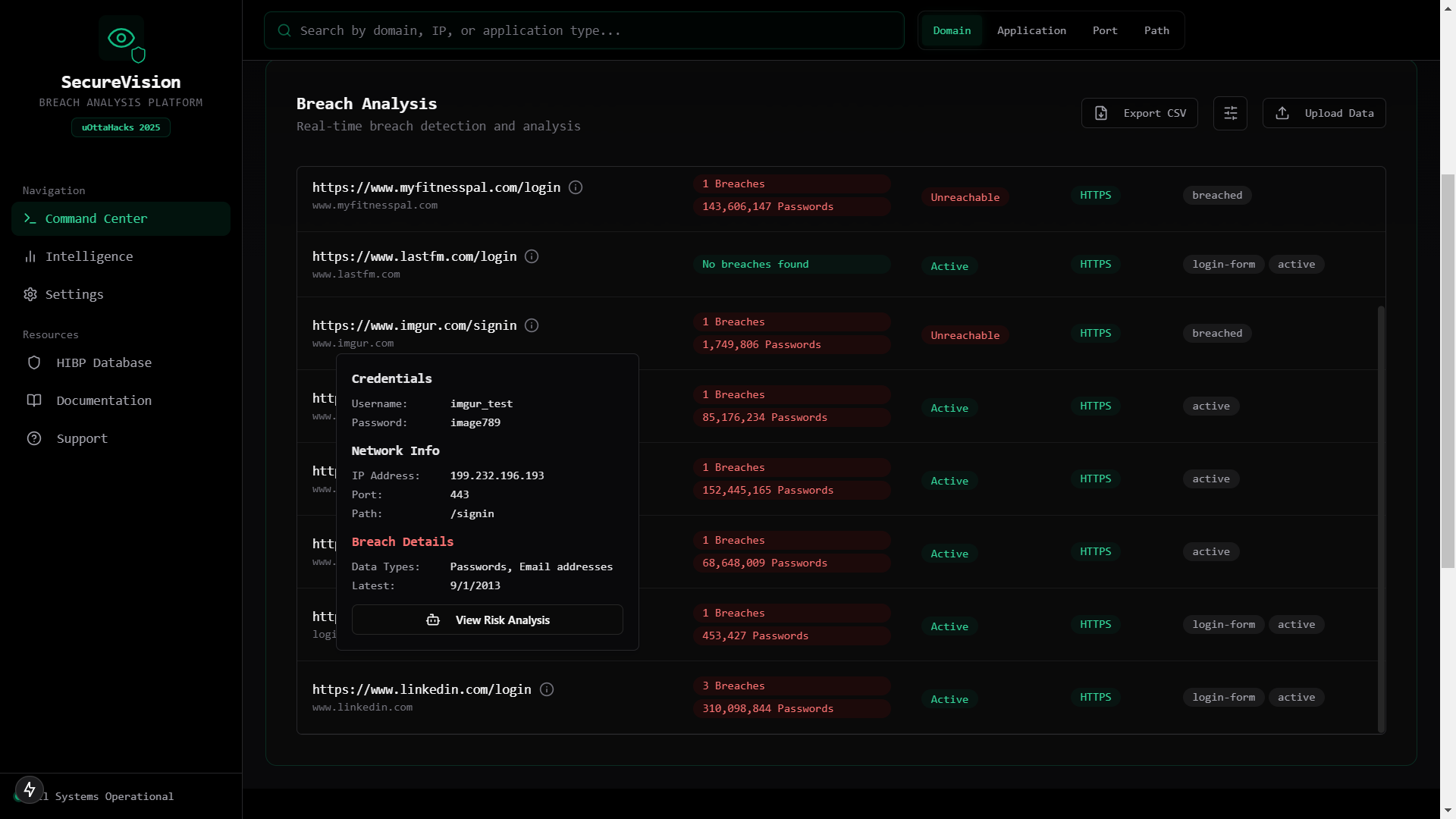This screenshot has height=819, width=1456.
Task: Focus the domain/IP search field
Action: point(591,30)
